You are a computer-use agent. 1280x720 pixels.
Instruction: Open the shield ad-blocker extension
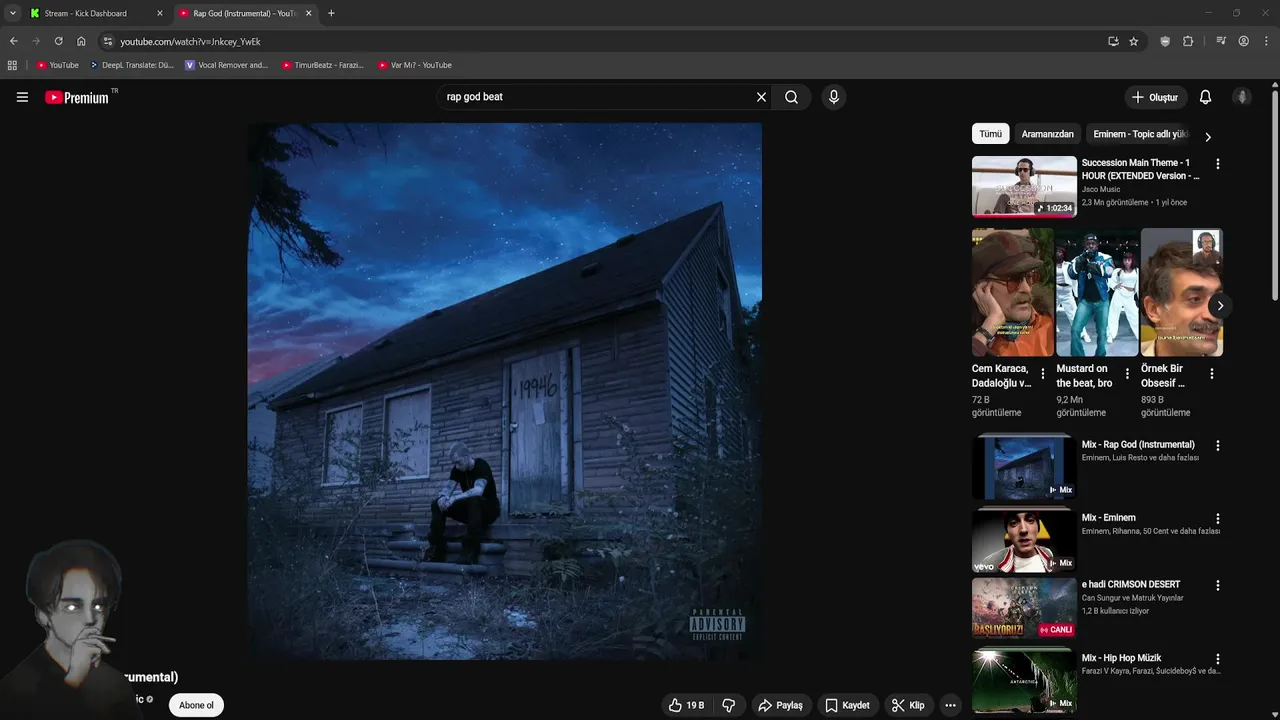point(1165,41)
